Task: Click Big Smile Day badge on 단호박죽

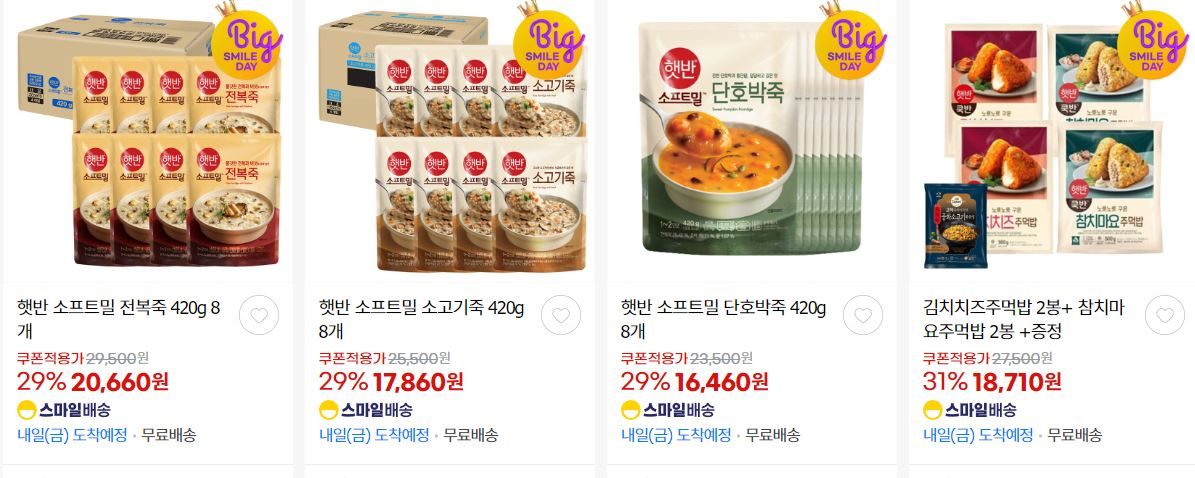Action: pos(851,42)
